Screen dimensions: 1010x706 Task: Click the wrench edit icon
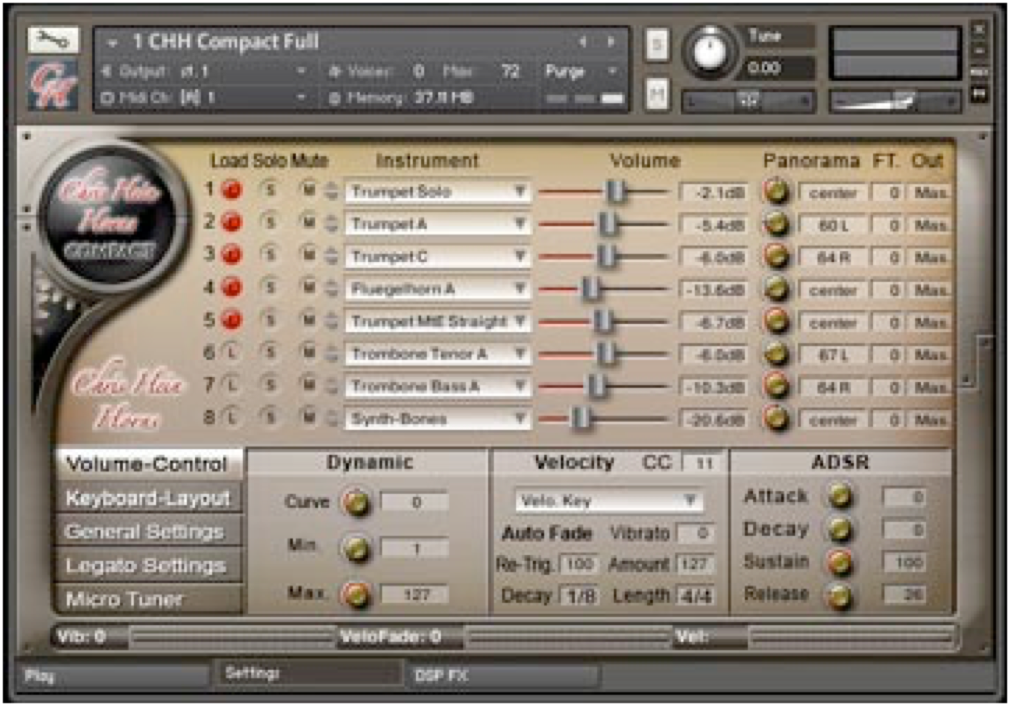click(53, 39)
